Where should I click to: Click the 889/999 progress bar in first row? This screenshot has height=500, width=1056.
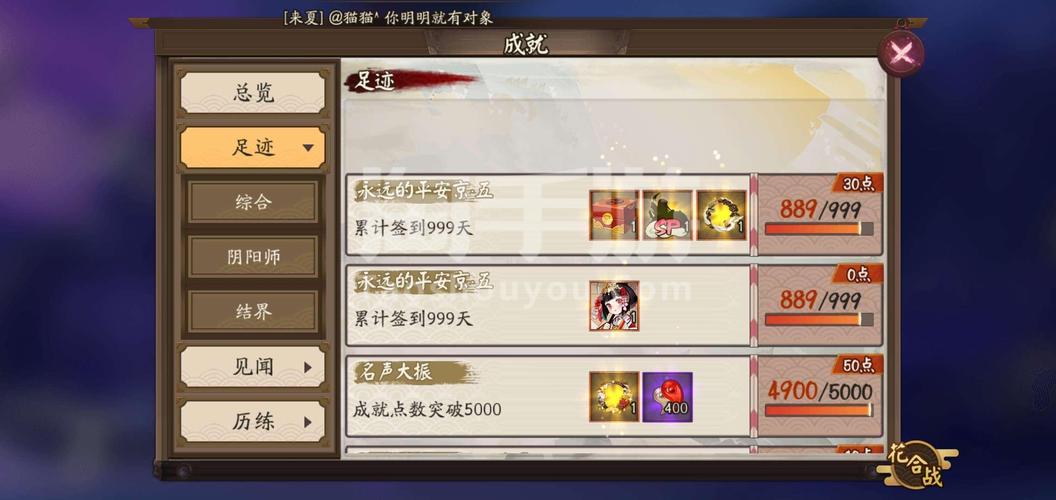pos(819,228)
